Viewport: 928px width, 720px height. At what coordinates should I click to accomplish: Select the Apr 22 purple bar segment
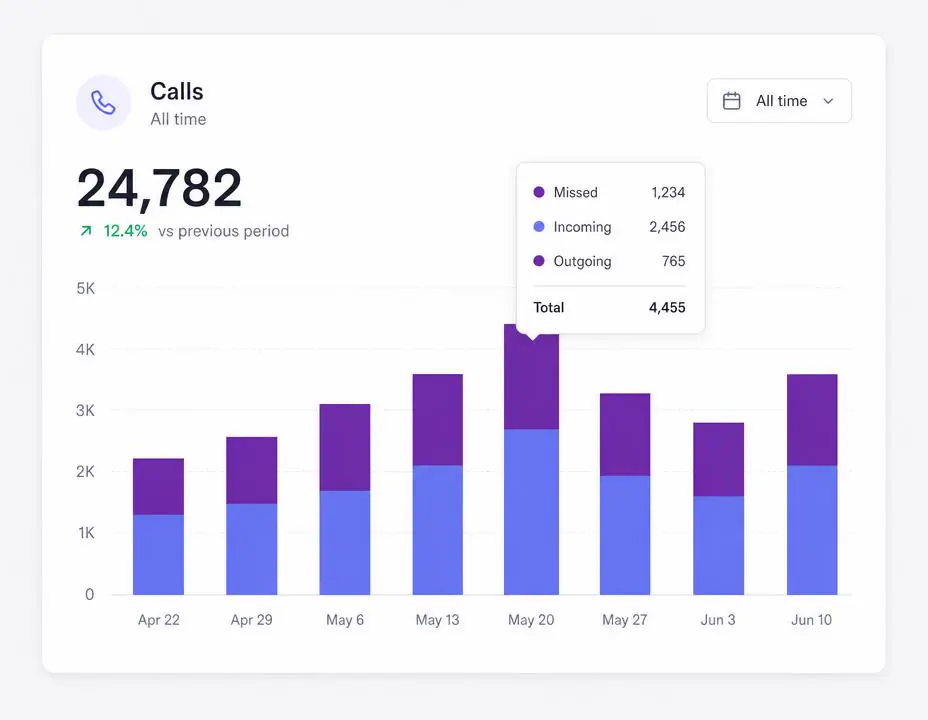point(158,486)
